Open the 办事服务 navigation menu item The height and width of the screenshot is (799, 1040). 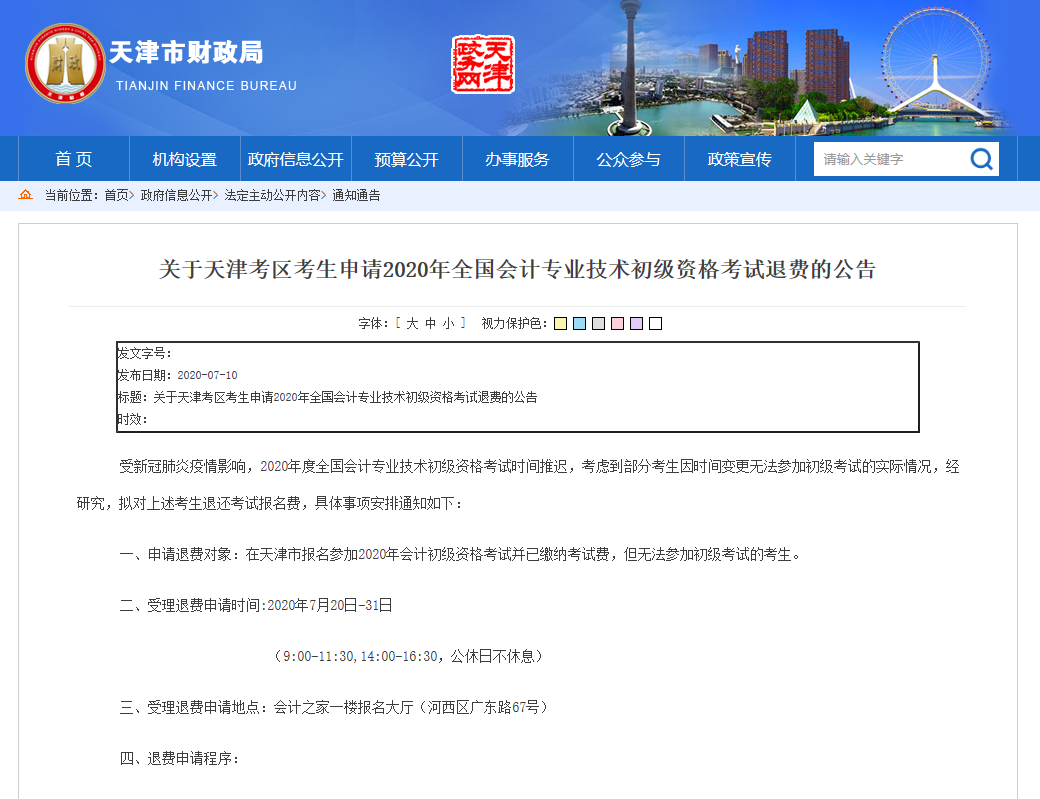point(516,159)
